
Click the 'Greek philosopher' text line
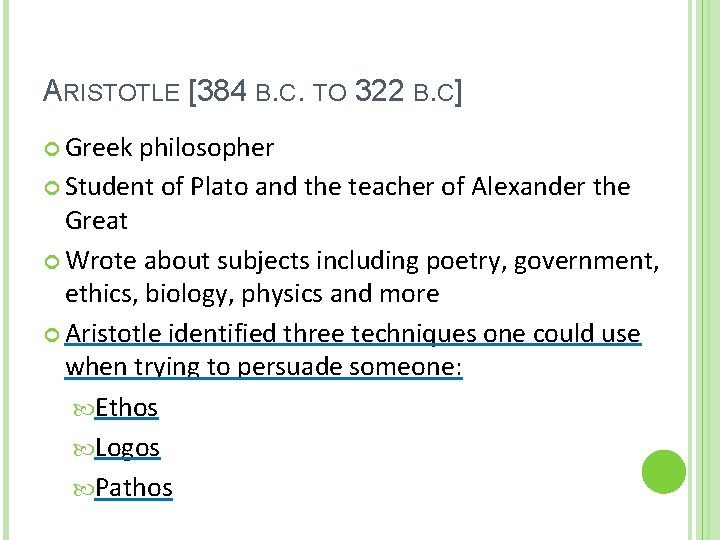[x=169, y=148]
